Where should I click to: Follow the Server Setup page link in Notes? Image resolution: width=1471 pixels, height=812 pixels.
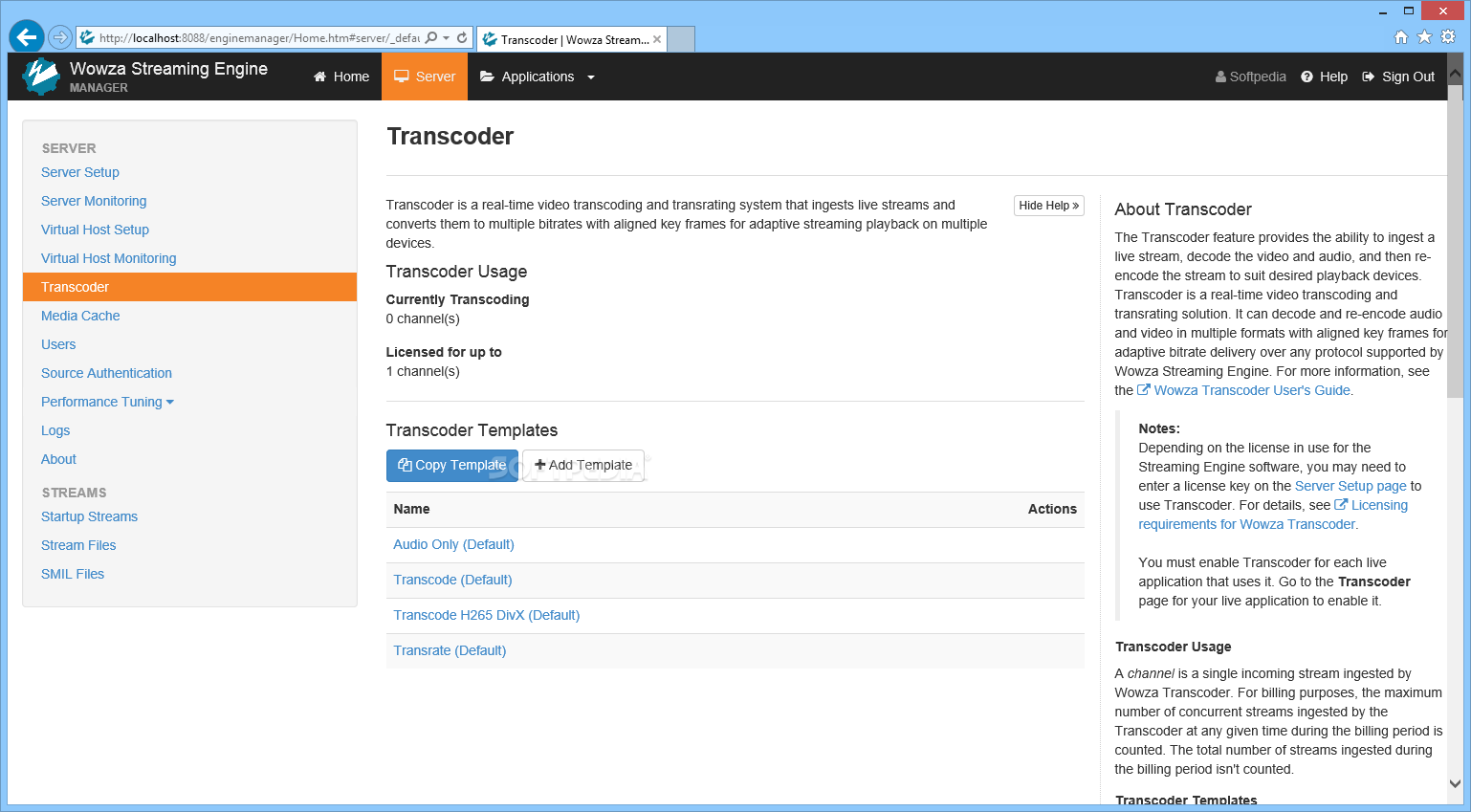[1350, 486]
